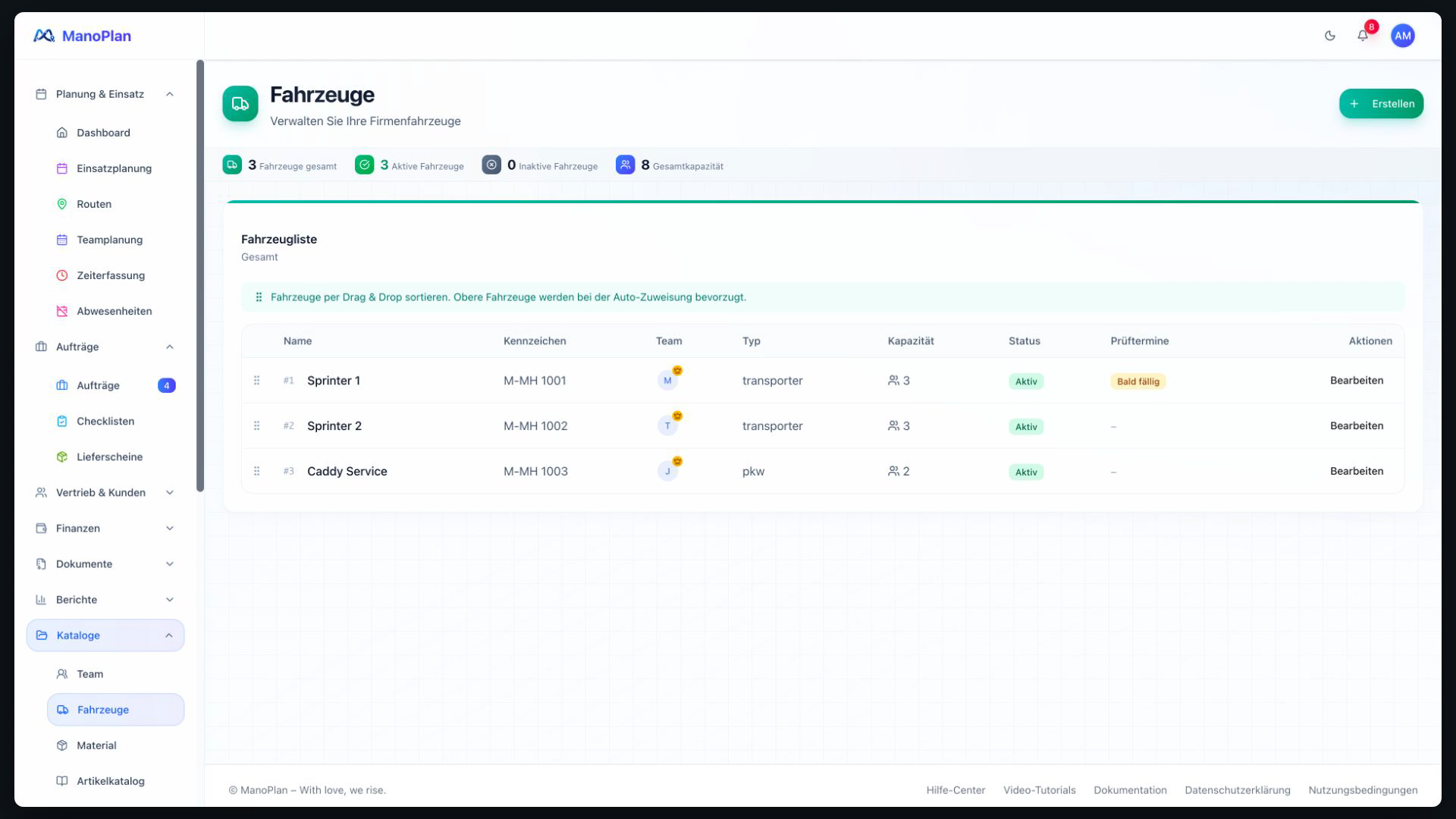The image size is (1456, 819).
Task: Click the Bald fällig badge
Action: (1137, 381)
